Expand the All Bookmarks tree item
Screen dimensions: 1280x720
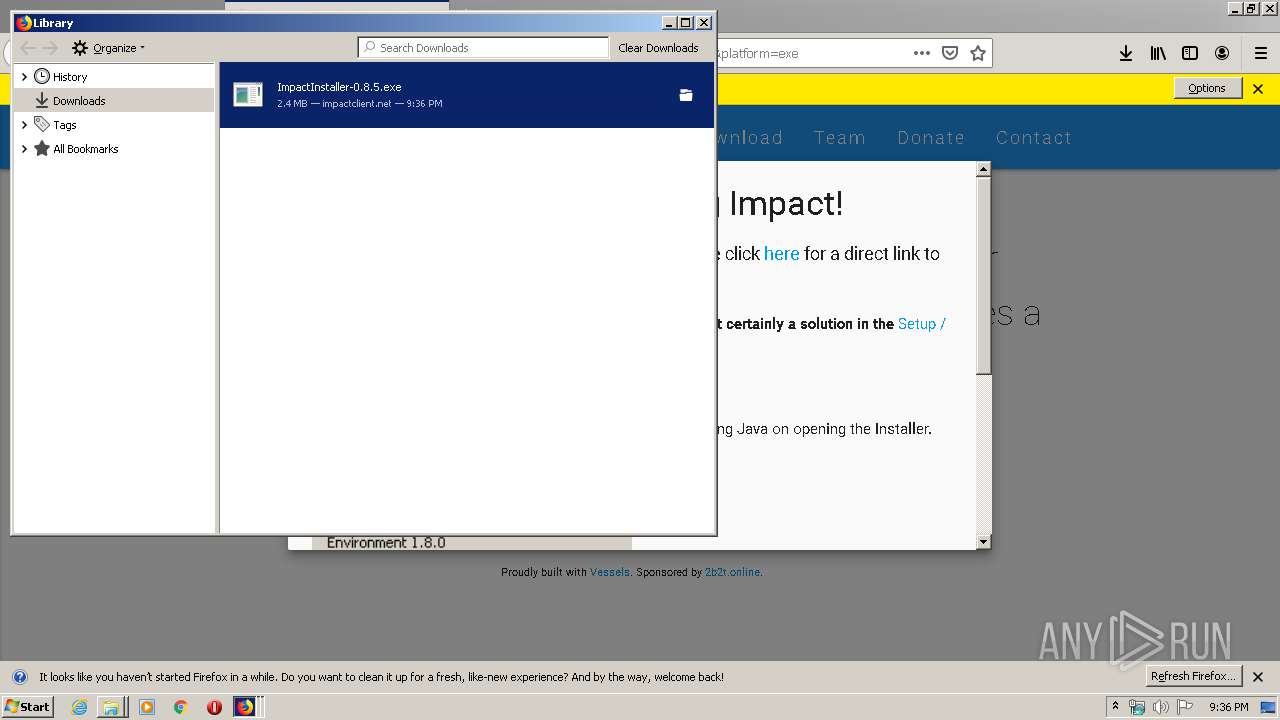(24, 149)
